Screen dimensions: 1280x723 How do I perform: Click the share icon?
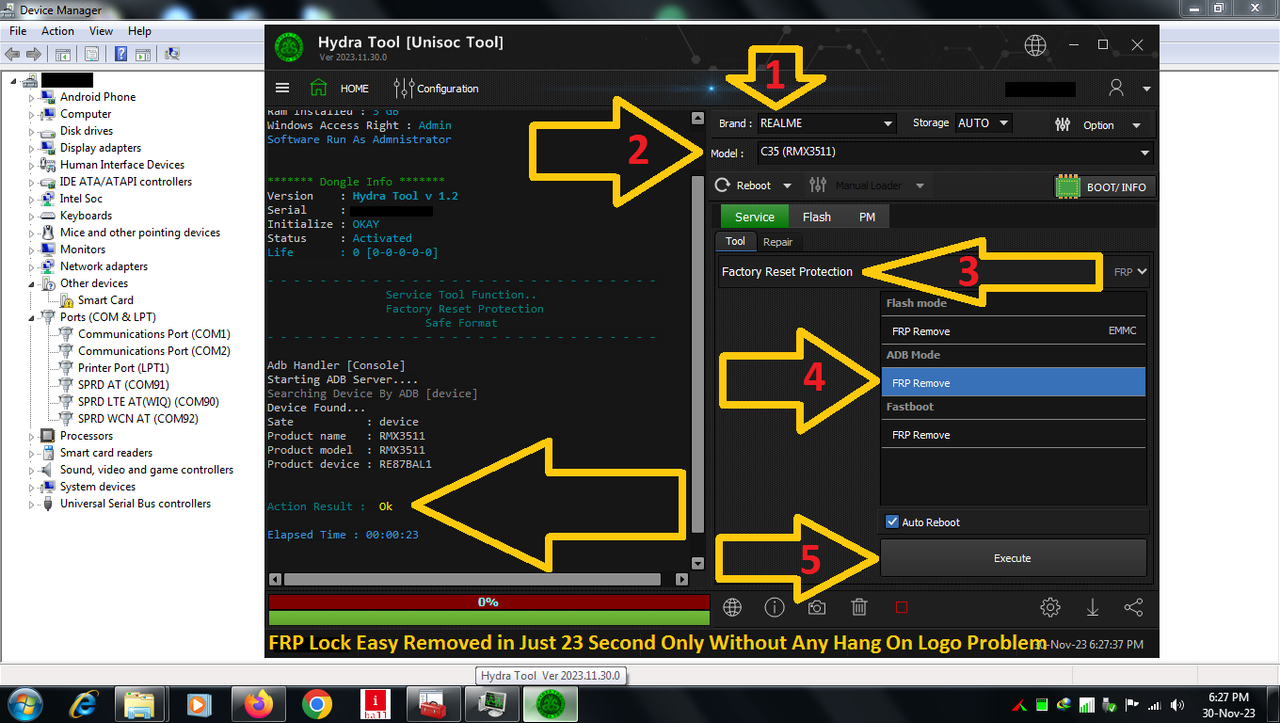pyautogui.click(x=1133, y=607)
